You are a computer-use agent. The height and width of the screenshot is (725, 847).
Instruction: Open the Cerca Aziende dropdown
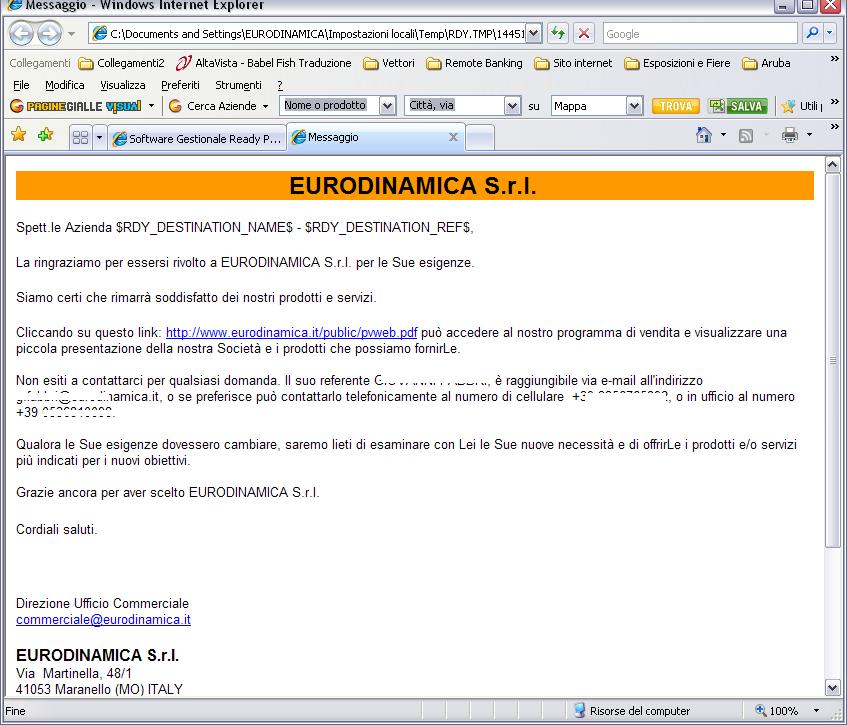pos(218,106)
